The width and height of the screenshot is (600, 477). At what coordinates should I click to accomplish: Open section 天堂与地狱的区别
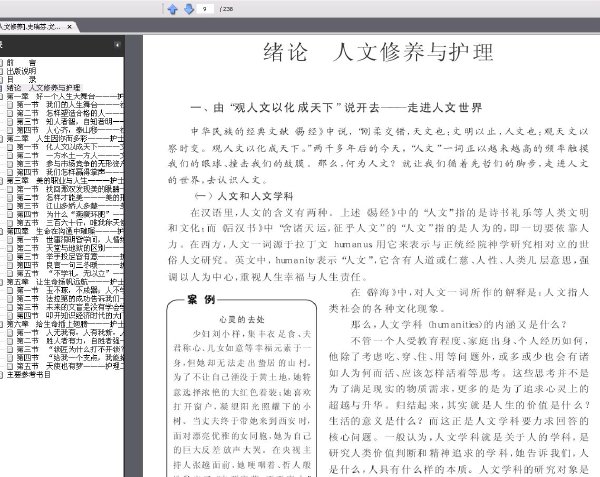(70, 248)
